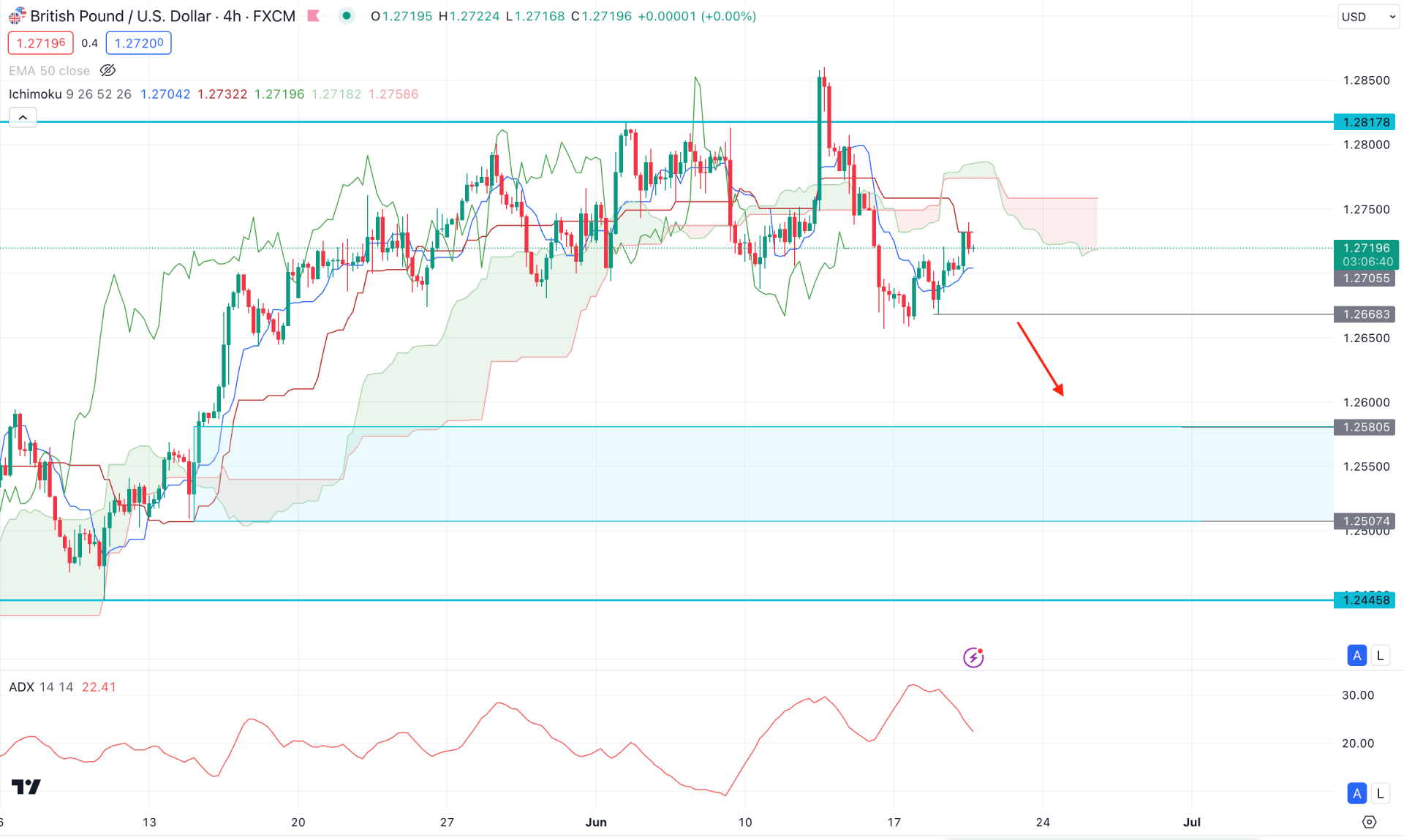
Task: Open the USD currency dropdown
Action: 1368,16
